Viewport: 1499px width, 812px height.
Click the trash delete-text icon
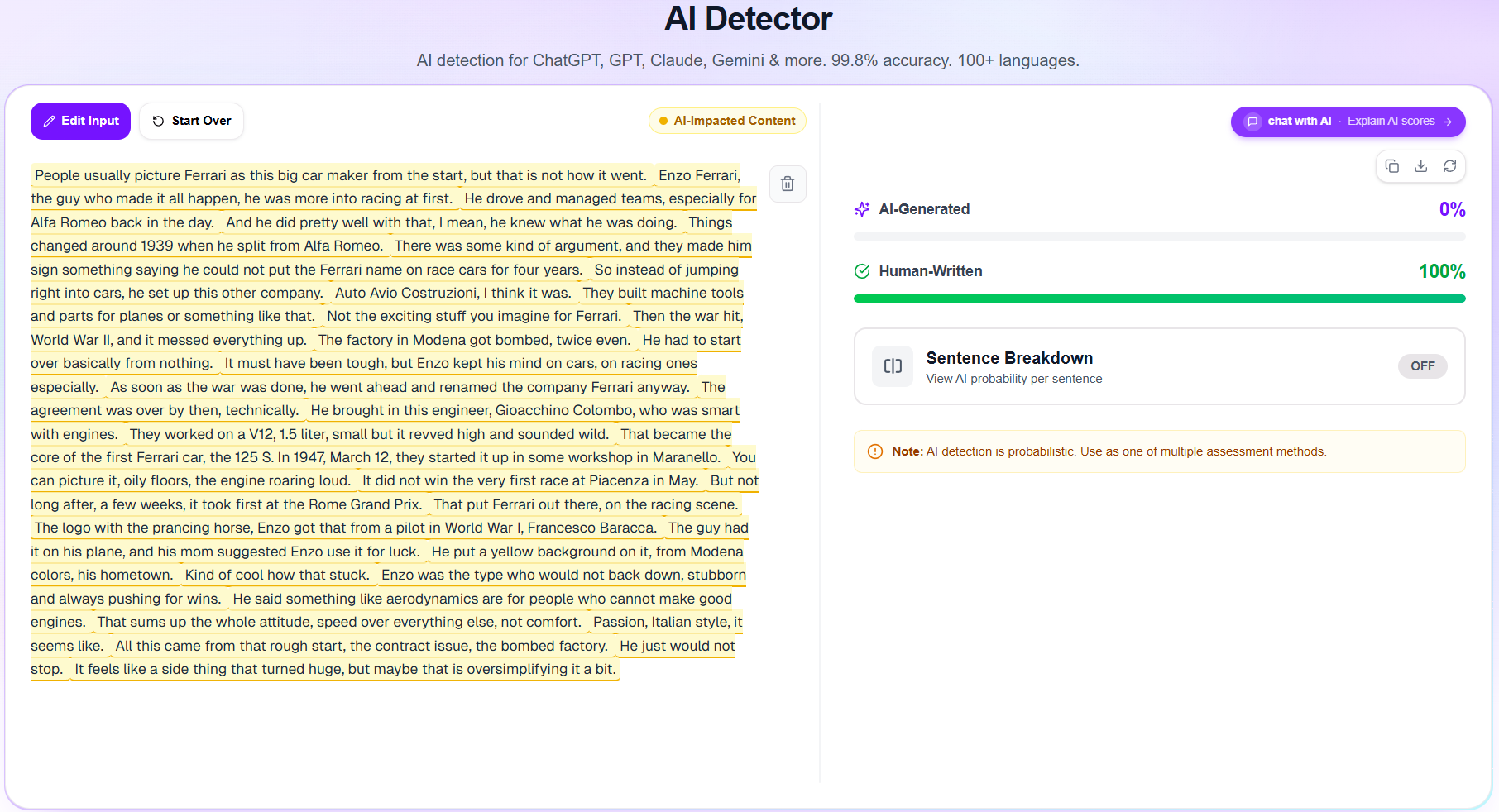788,184
